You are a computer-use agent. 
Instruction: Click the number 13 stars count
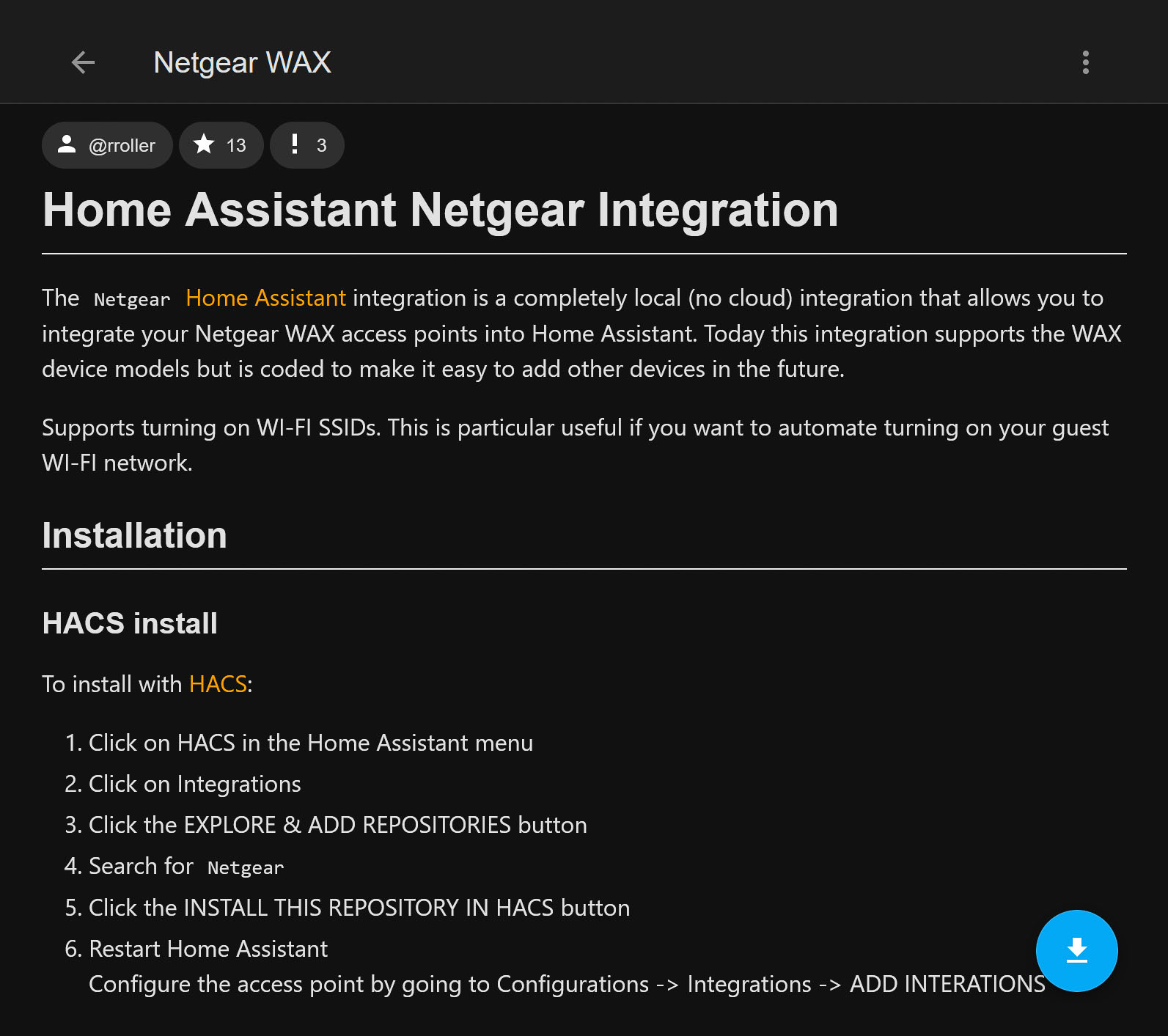click(236, 145)
